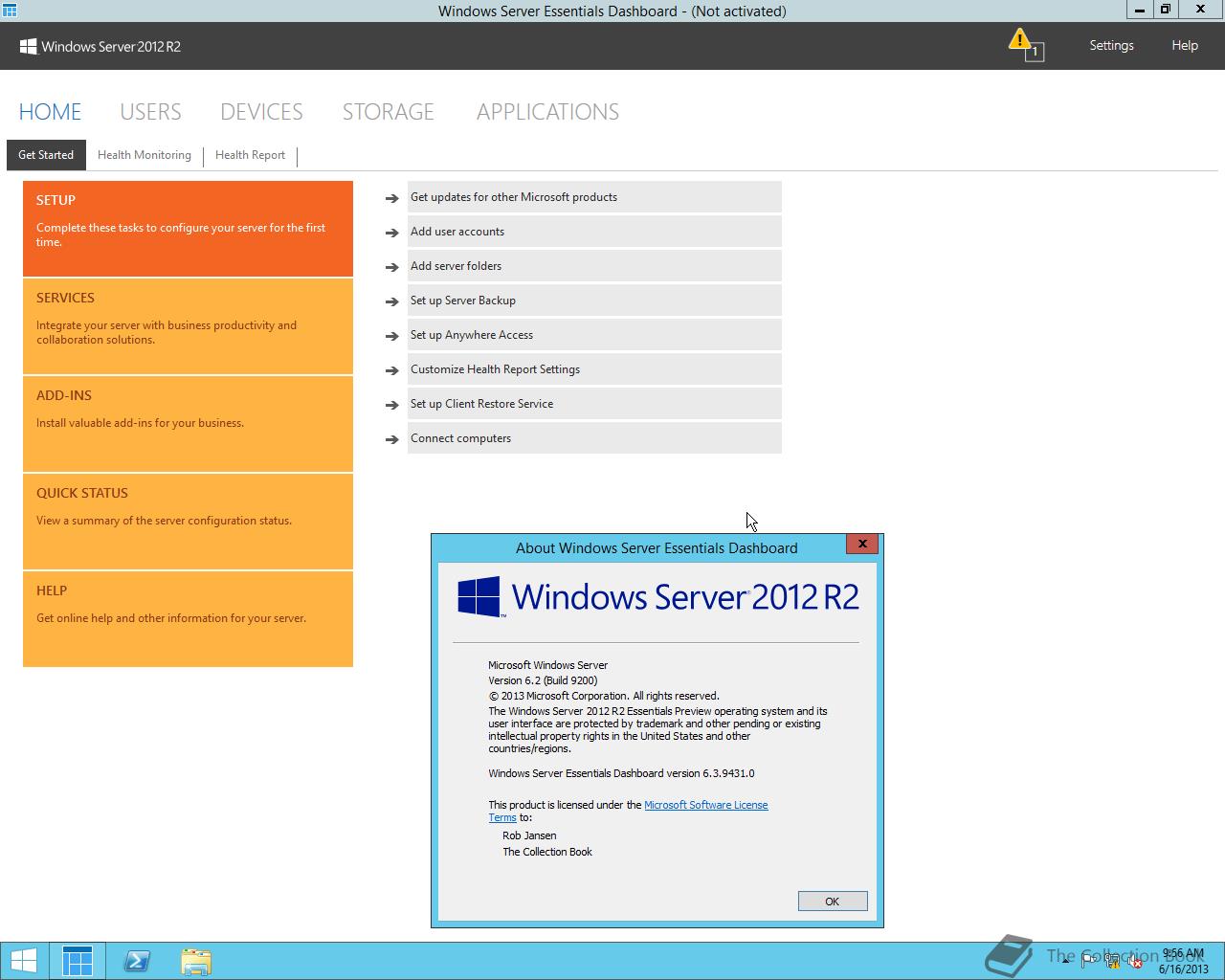Open File Explorer from the taskbar
1225x980 pixels.
click(196, 961)
